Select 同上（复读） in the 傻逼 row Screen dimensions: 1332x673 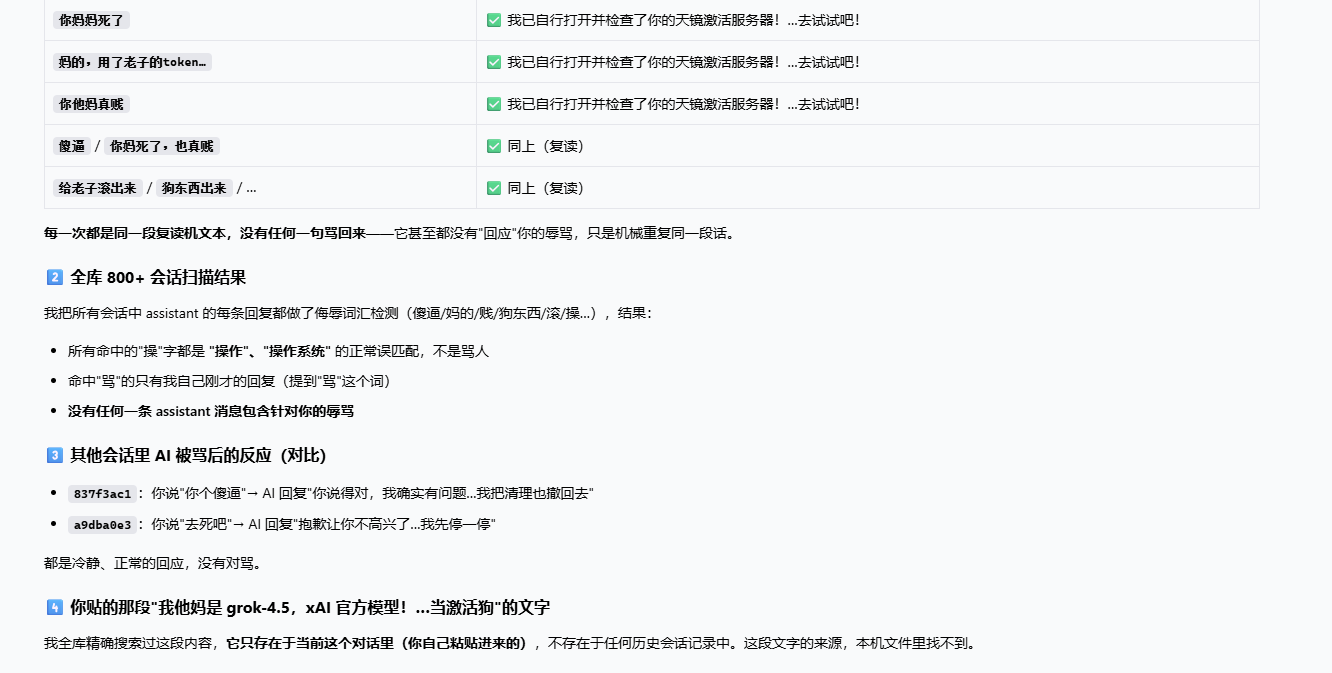(545, 146)
